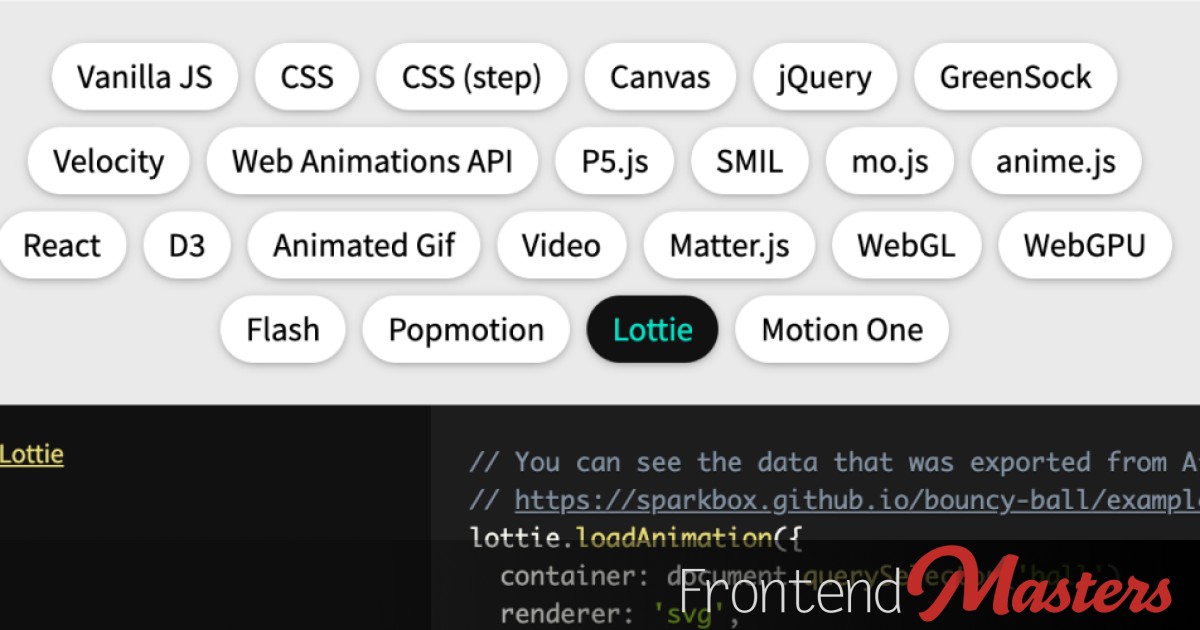The width and height of the screenshot is (1200, 630).
Task: Open the React animation demo
Action: (x=64, y=245)
